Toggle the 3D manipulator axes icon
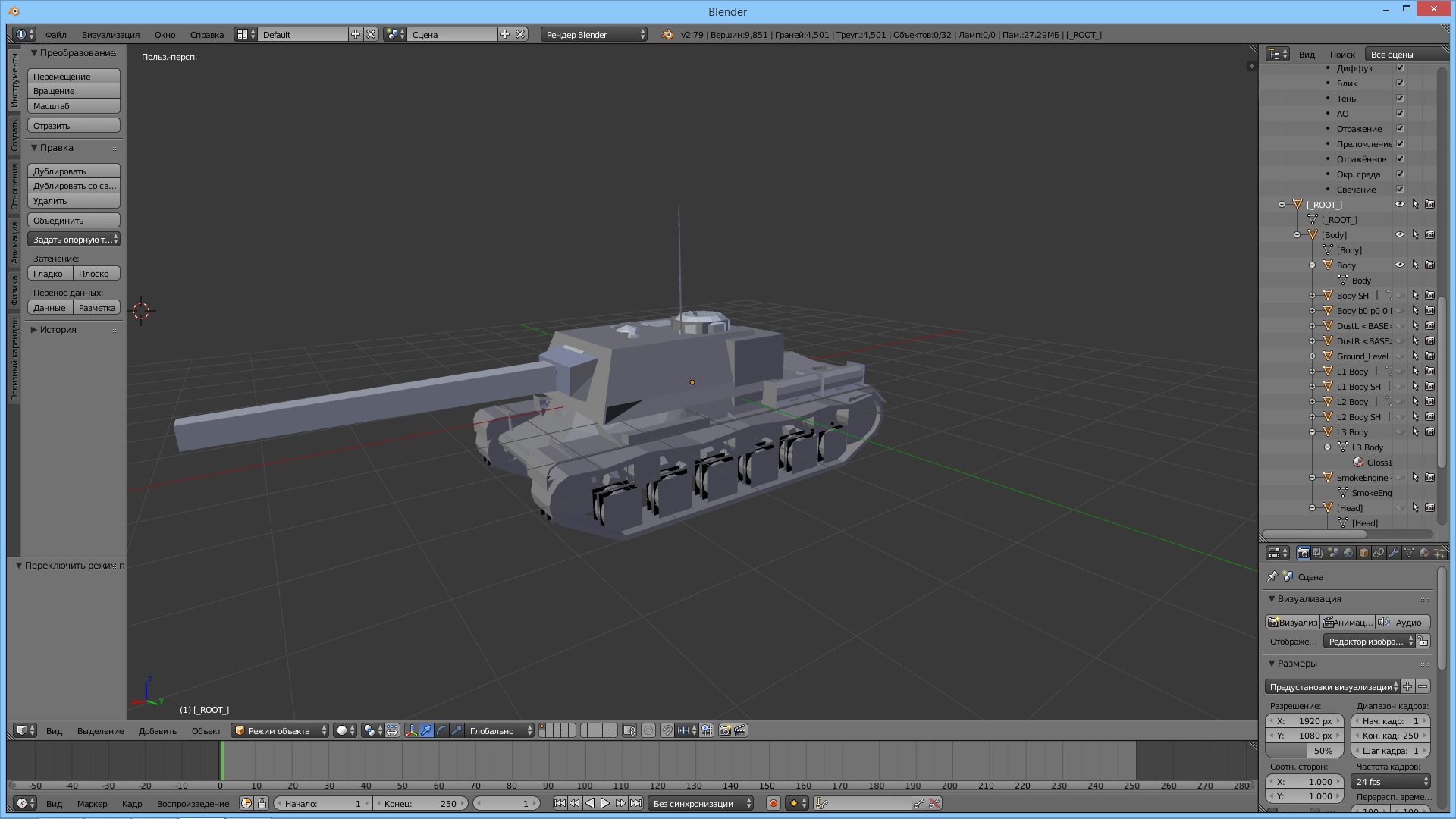The width and height of the screenshot is (1456, 819). pyautogui.click(x=411, y=730)
